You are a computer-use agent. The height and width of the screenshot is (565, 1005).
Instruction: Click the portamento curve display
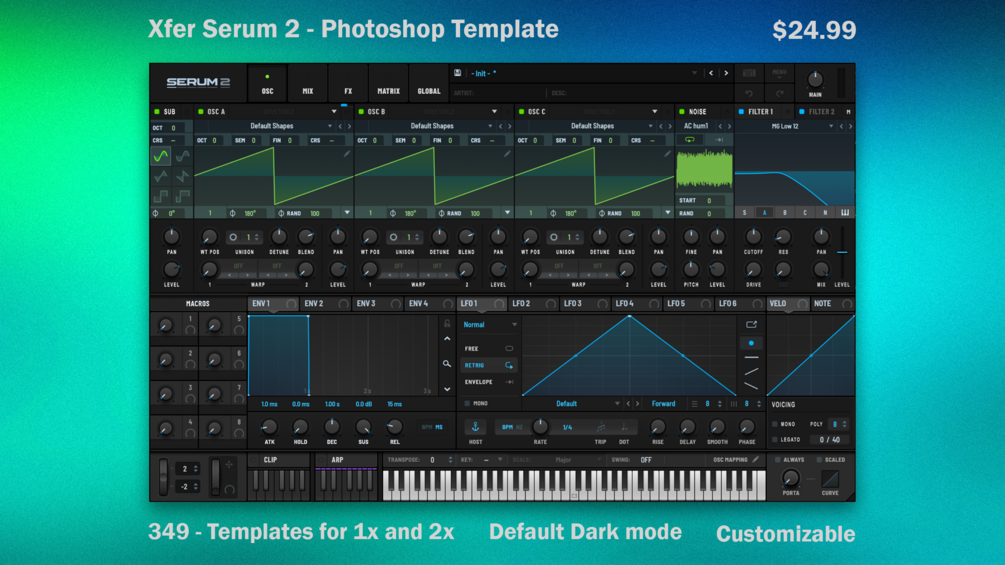pos(830,479)
